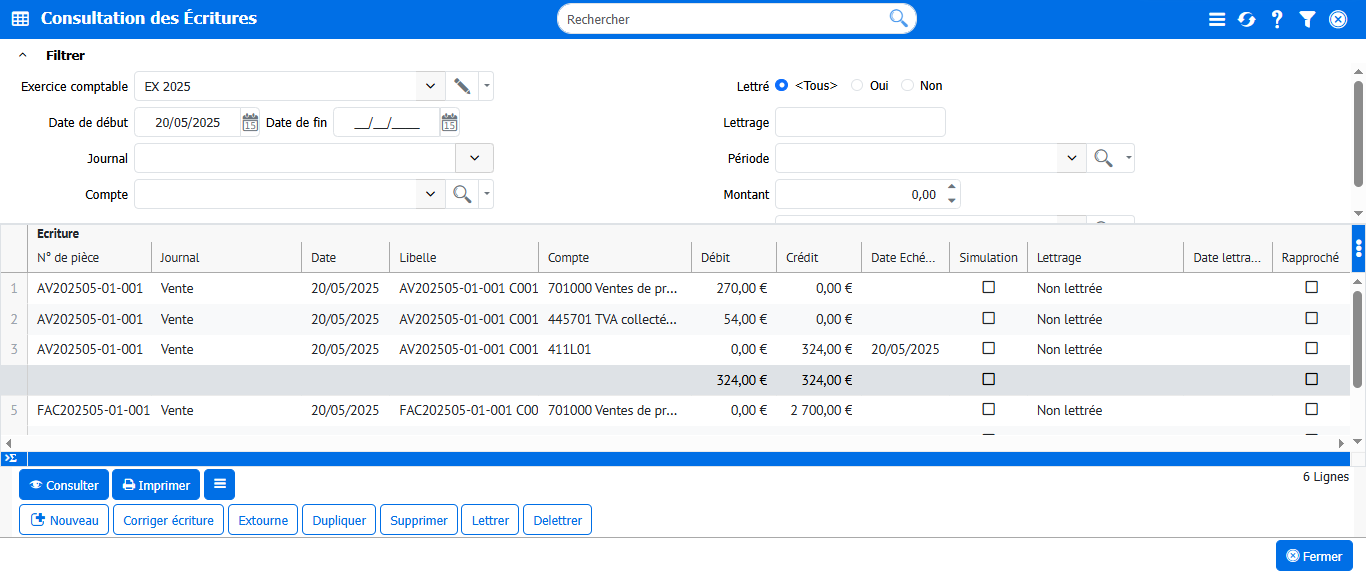Click pencil edit icon beside Exercice comptable

click(462, 86)
